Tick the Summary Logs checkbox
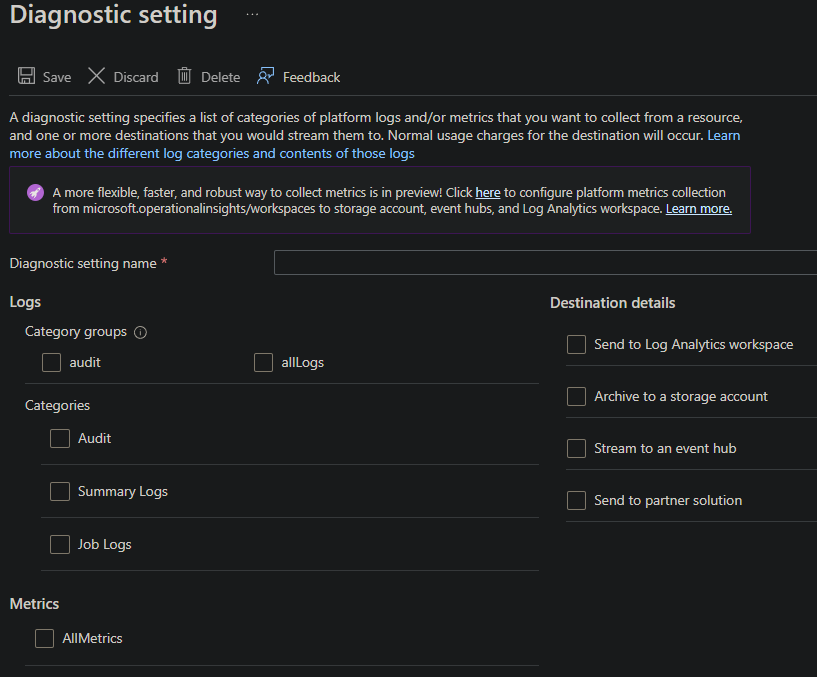Viewport: 817px width, 677px height. coord(60,491)
